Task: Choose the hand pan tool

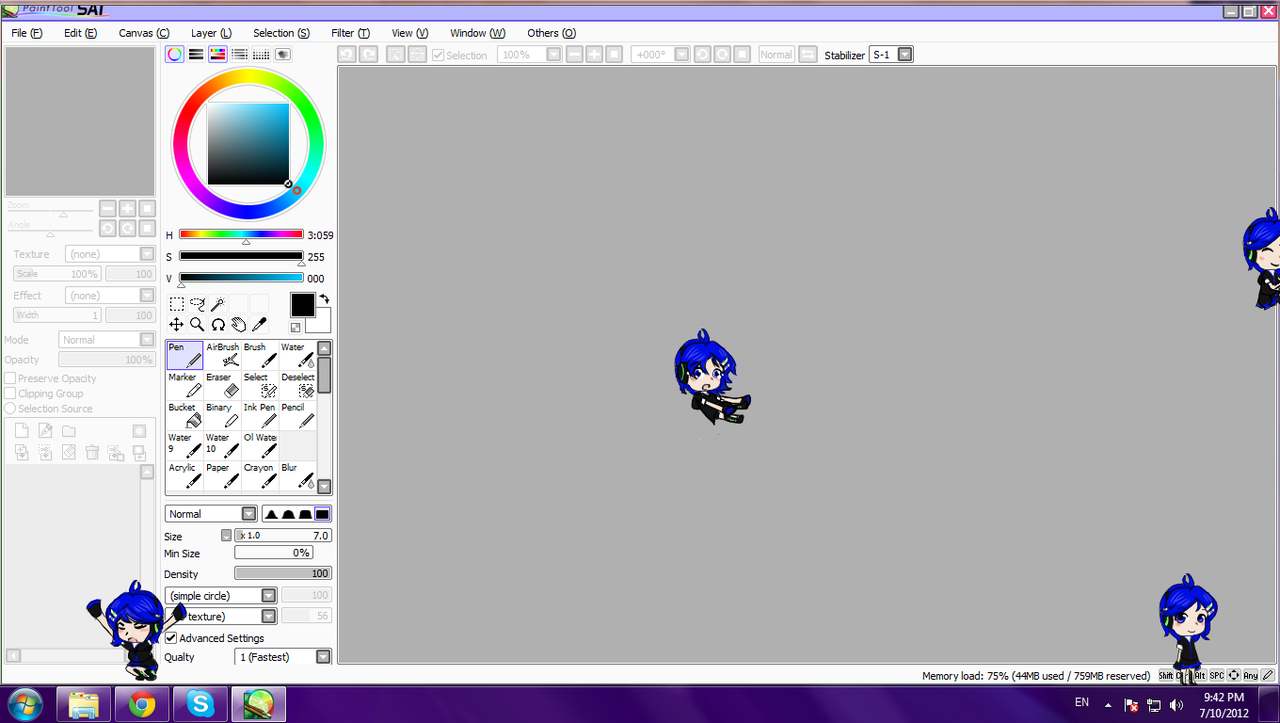Action: tap(238, 324)
